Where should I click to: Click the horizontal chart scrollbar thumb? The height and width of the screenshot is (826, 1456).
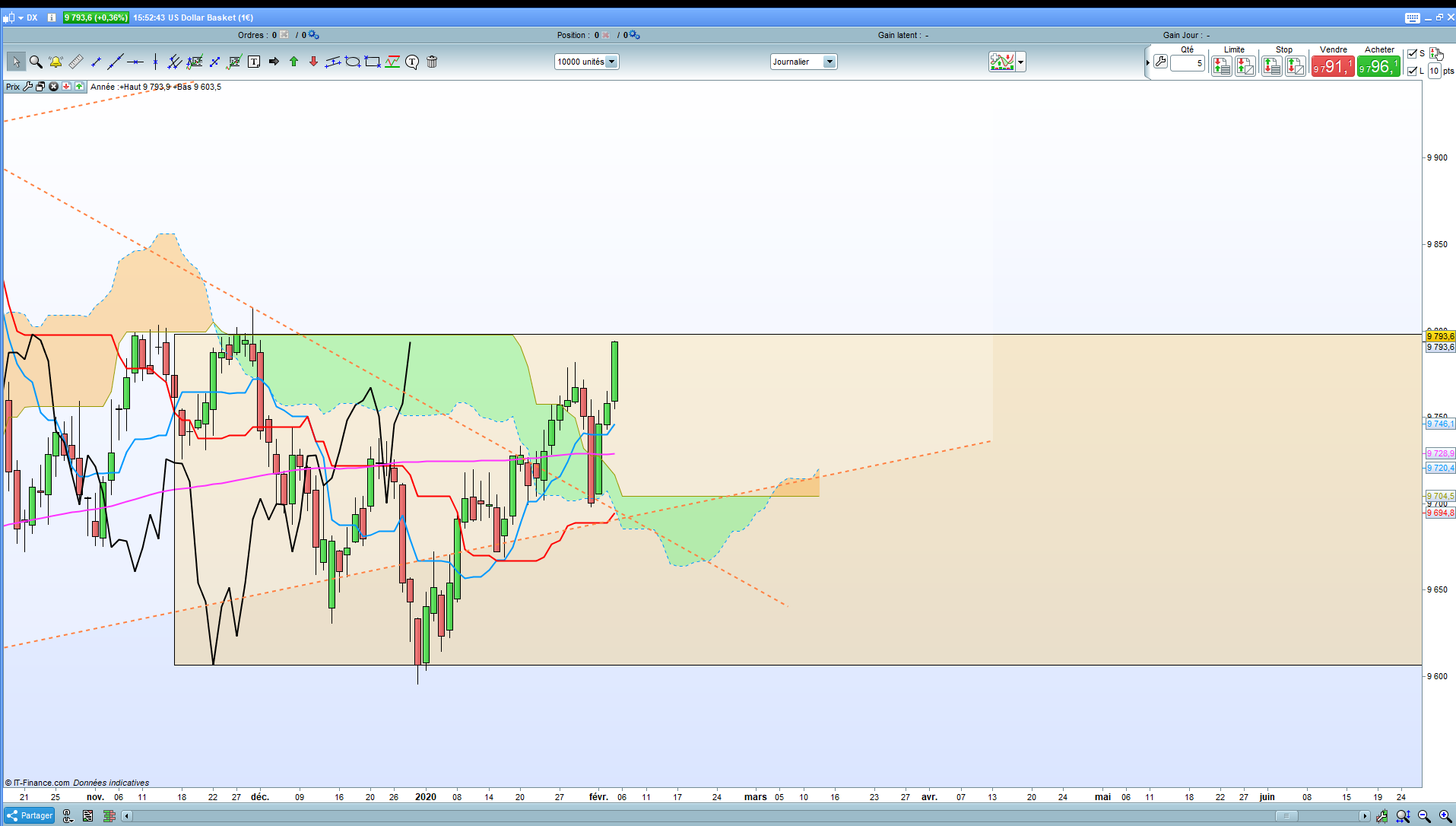1287,816
